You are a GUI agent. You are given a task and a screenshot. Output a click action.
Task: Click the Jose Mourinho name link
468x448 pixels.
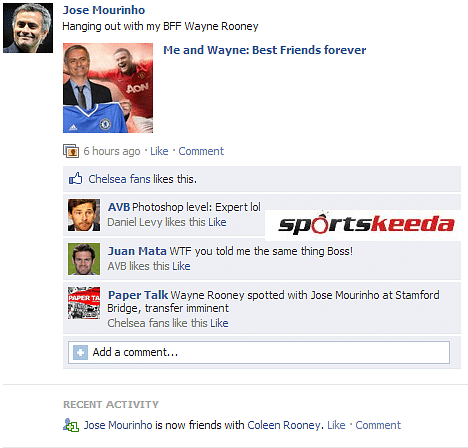pyautogui.click(x=104, y=10)
